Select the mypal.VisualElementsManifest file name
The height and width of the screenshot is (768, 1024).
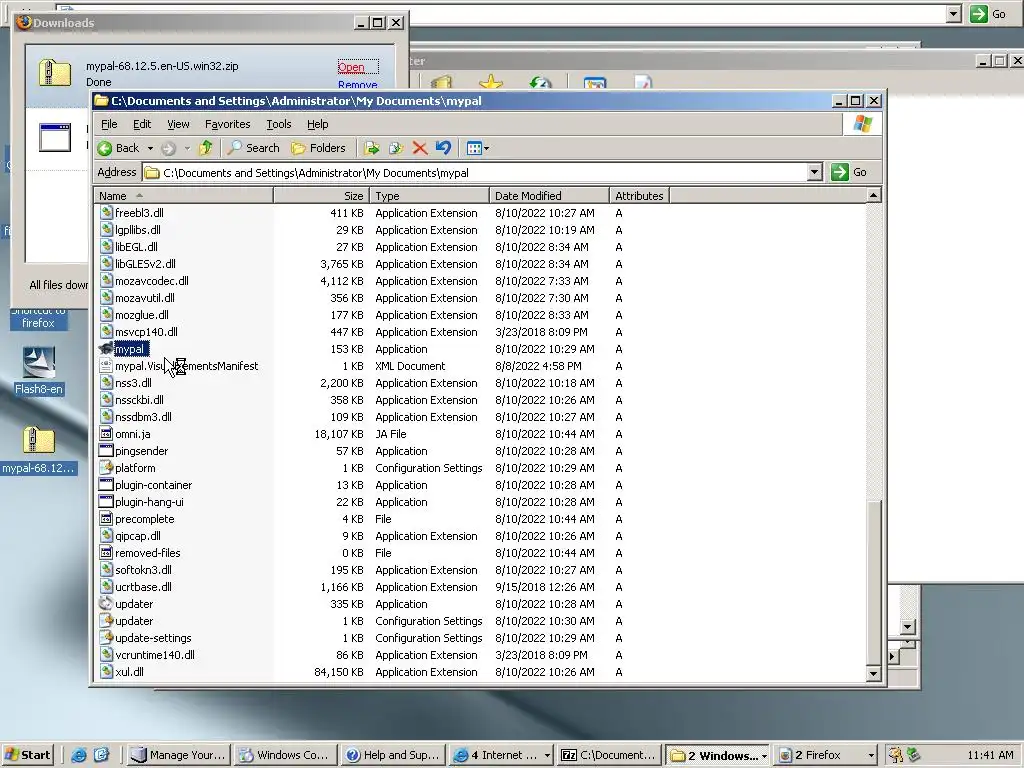coord(186,366)
